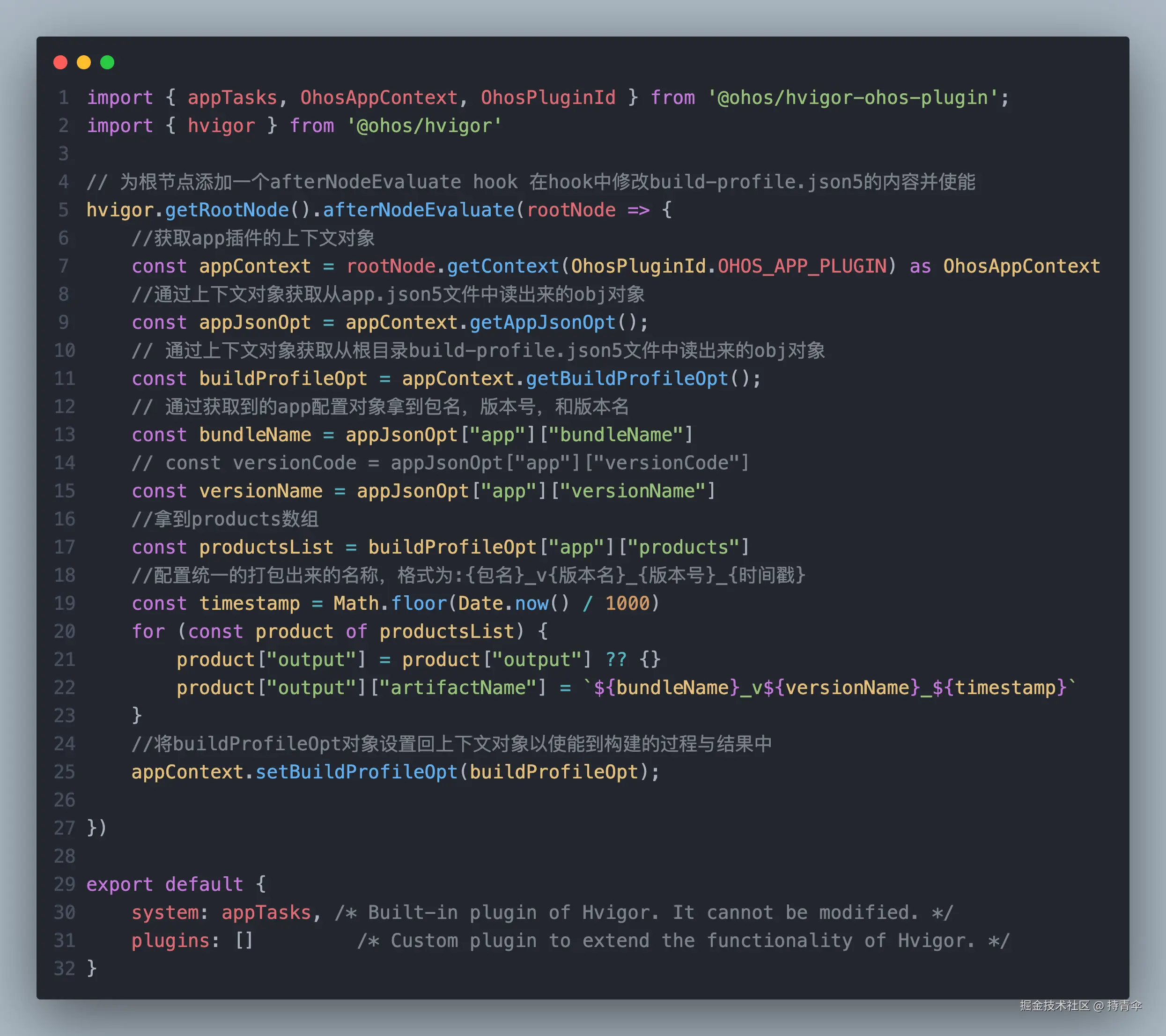The height and width of the screenshot is (1036, 1166).
Task: Click the word afterNodeEvaluate on line 5
Action: 419,210
